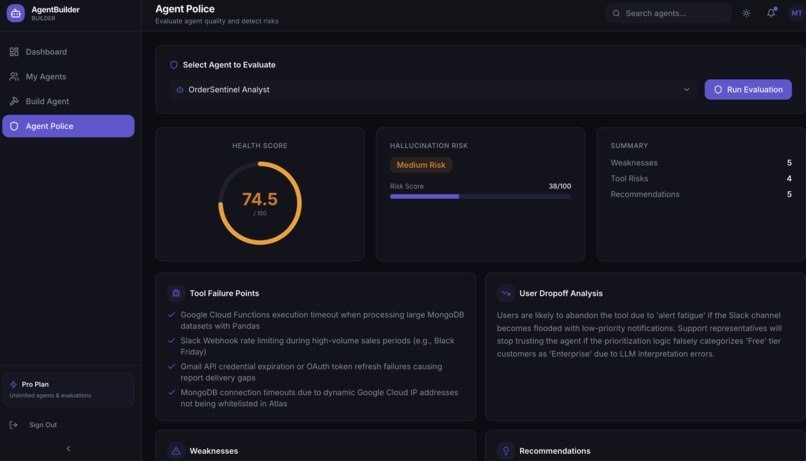The height and width of the screenshot is (461, 806).
Task: Open the Dashboard grid icon
Action: 14,52
